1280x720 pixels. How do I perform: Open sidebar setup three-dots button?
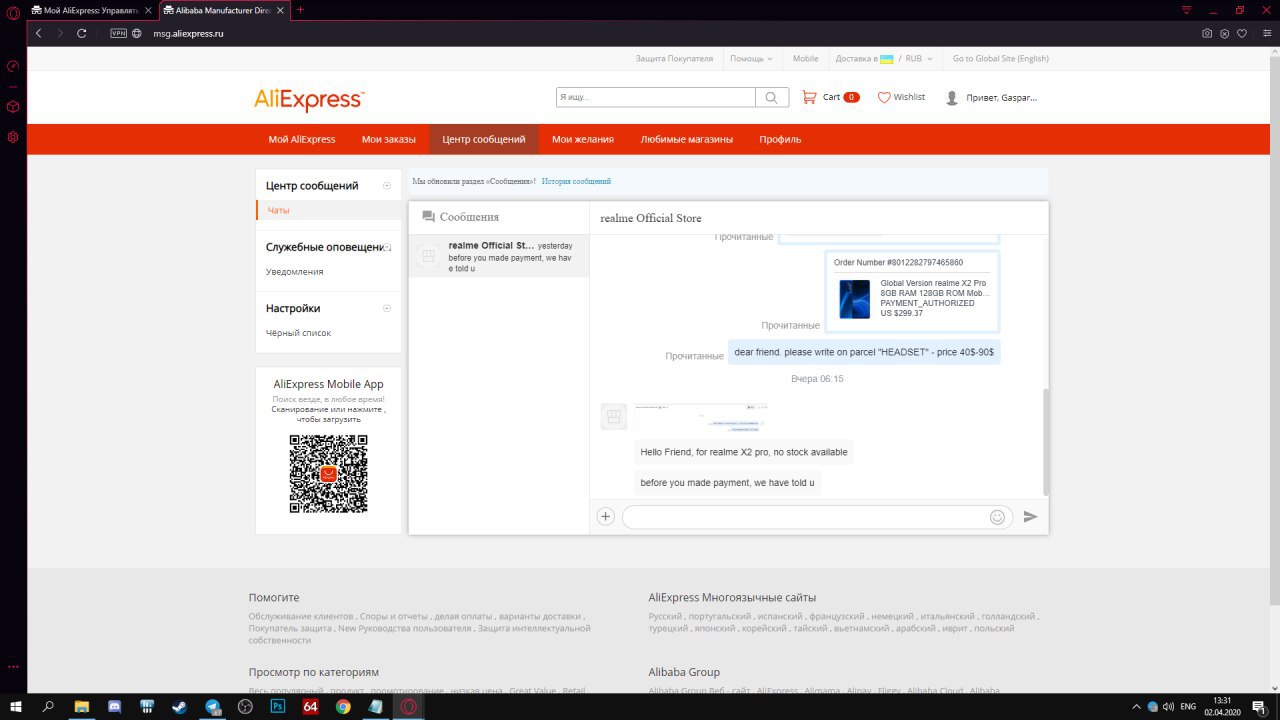click(13, 666)
